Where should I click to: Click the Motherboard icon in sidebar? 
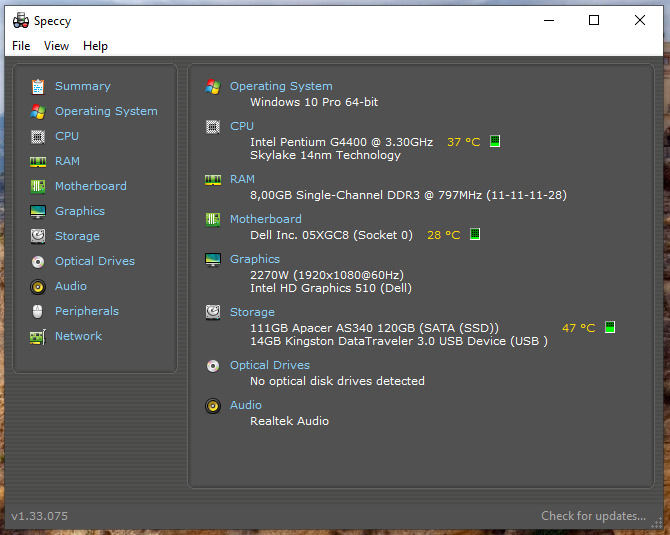tap(38, 186)
